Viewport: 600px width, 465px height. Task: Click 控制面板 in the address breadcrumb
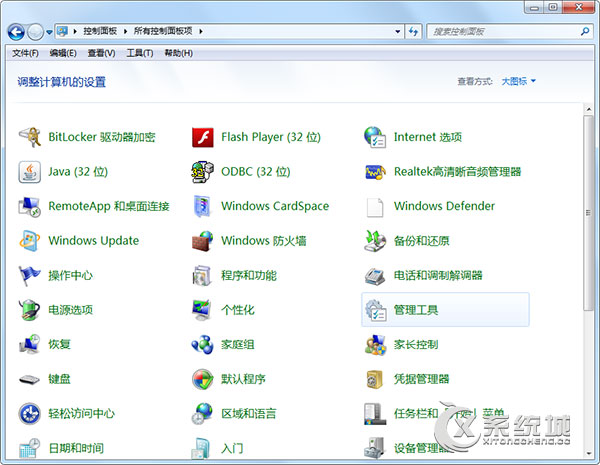click(x=100, y=31)
